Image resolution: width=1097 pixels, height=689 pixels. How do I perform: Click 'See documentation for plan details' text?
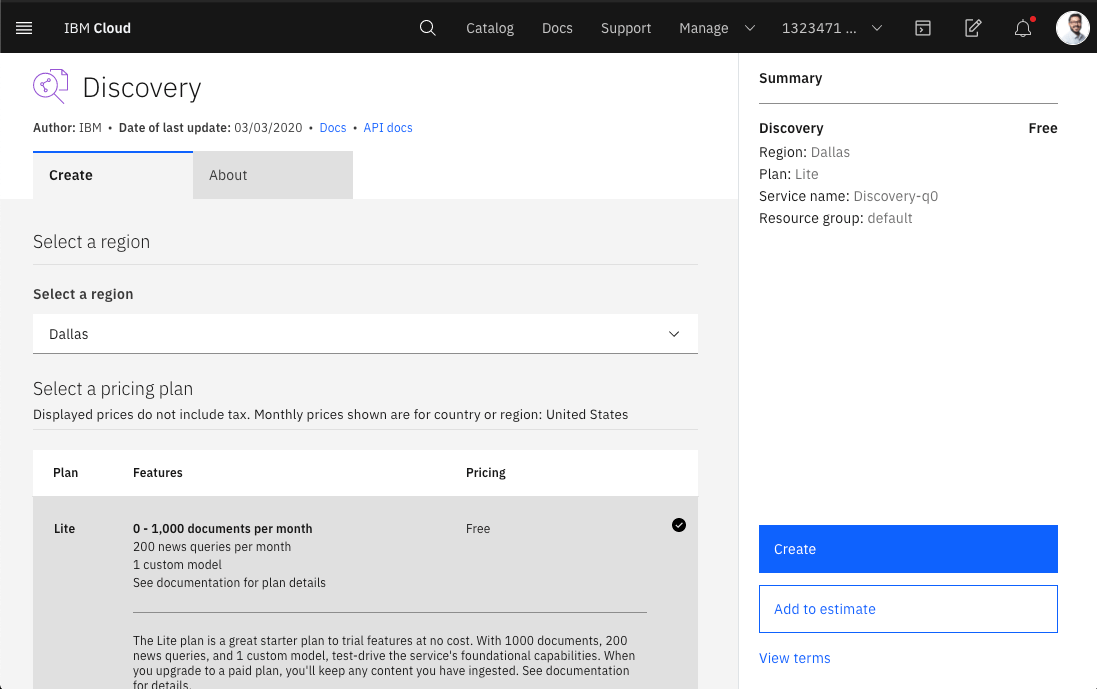click(x=229, y=583)
